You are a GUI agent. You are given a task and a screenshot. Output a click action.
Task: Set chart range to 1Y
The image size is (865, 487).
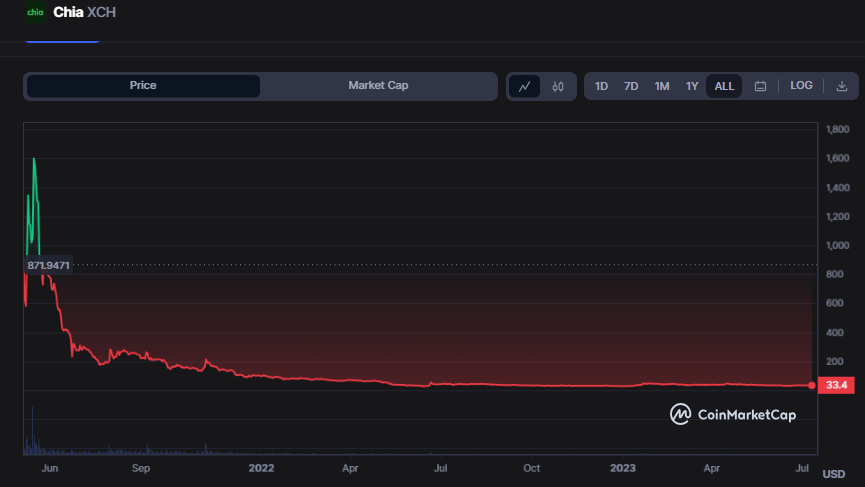692,86
